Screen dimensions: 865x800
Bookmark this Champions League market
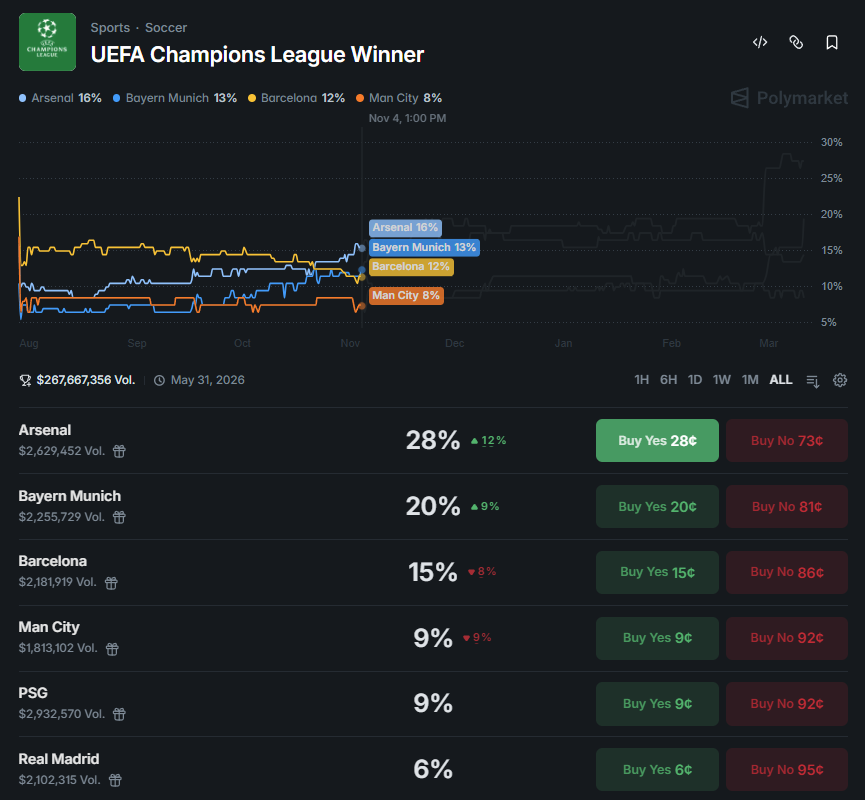tap(832, 42)
